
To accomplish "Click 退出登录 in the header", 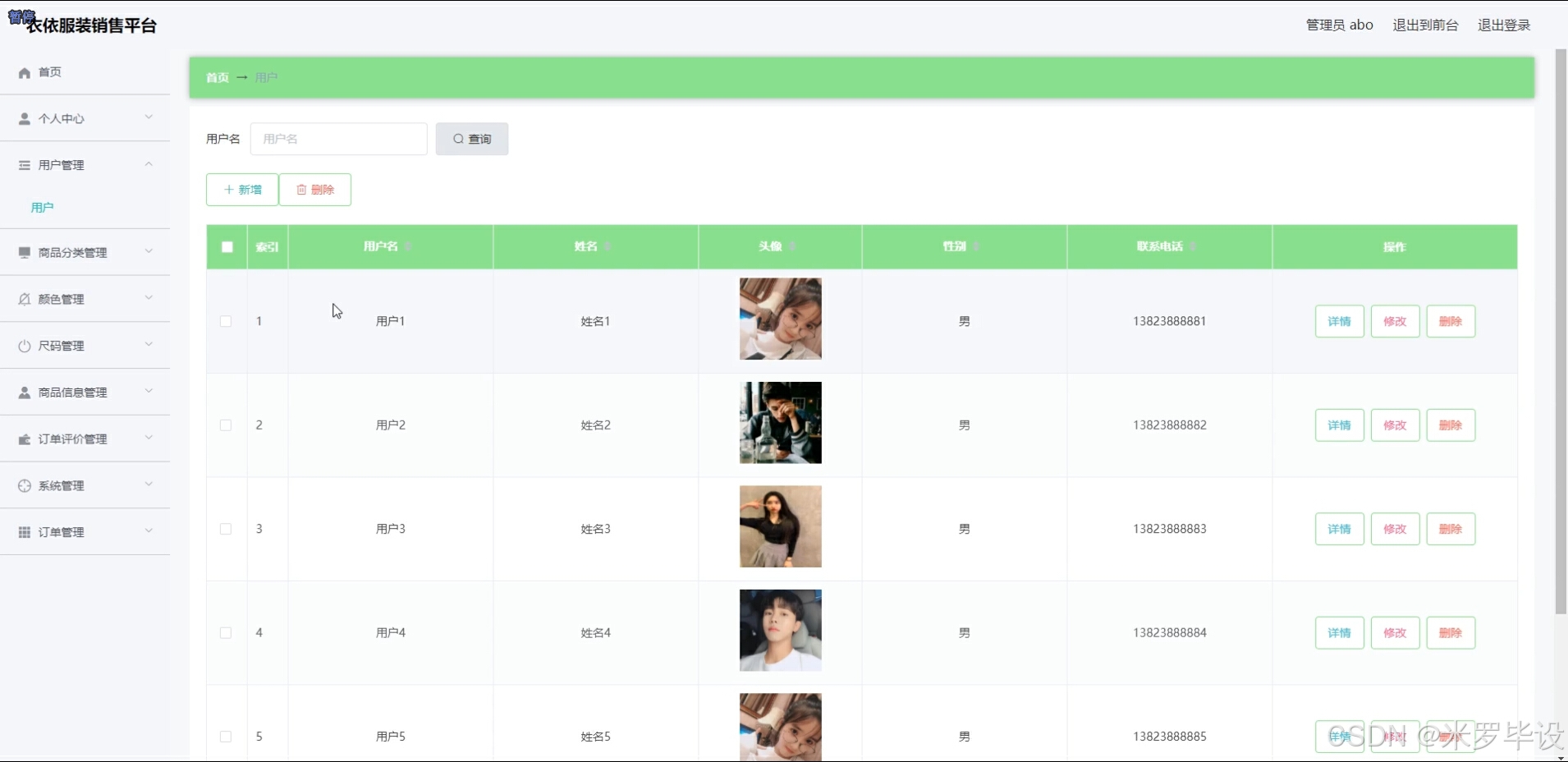I will coord(1504,25).
